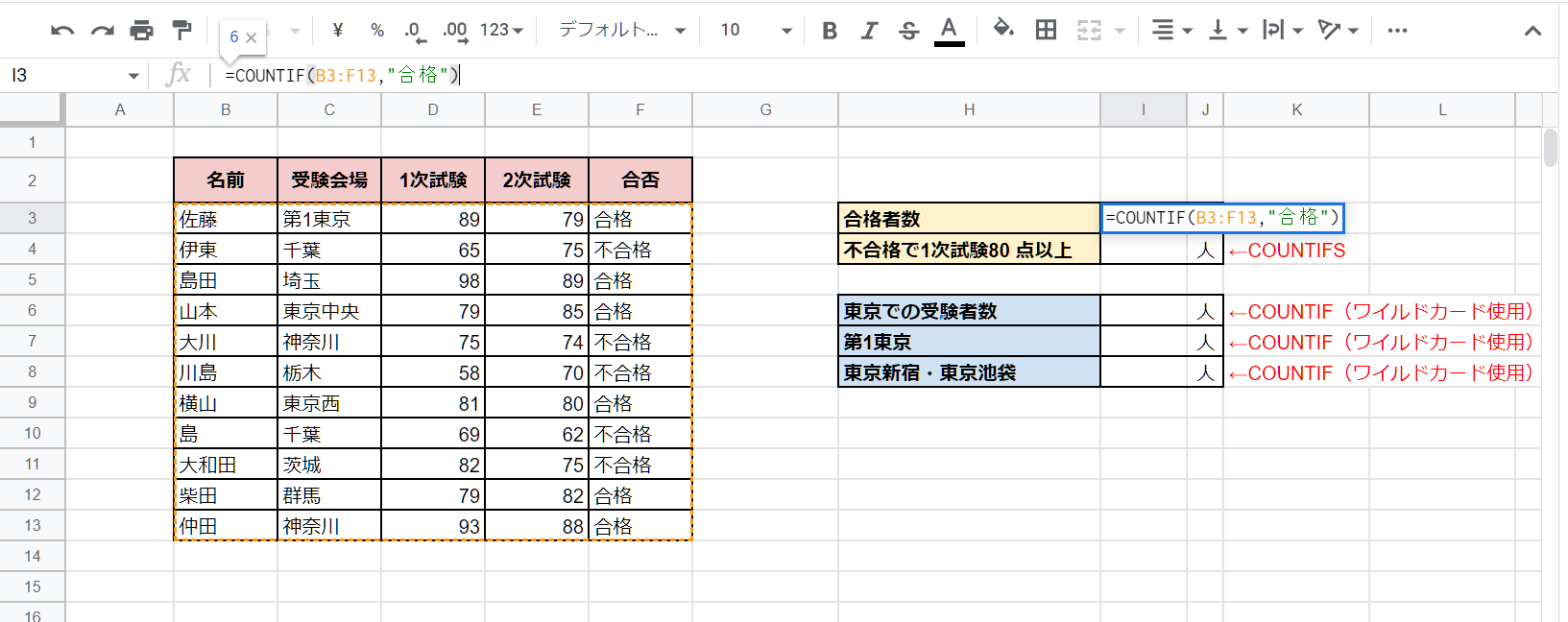Redo the last undone action
Image resolution: width=1568 pixels, height=622 pixels.
coord(103,31)
